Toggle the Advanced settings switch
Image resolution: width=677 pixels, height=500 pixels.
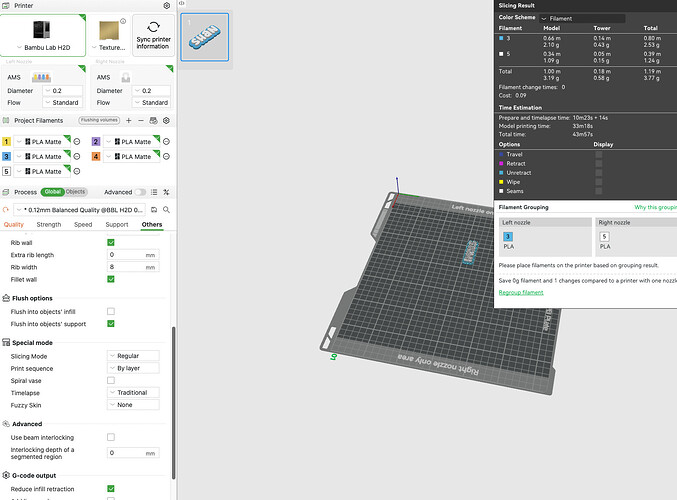coord(140,192)
